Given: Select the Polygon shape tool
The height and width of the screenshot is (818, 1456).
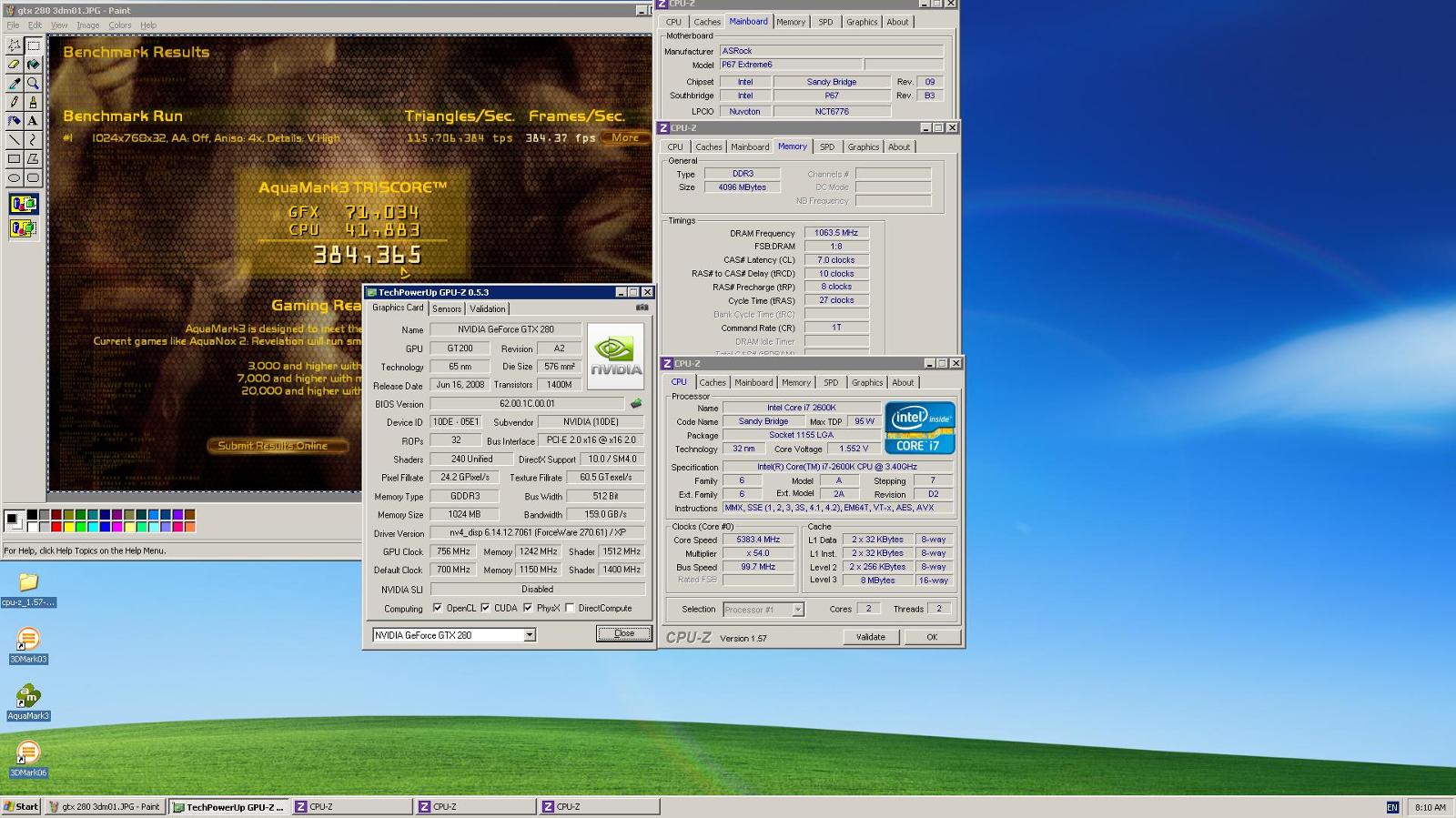Looking at the screenshot, I should pyautogui.click(x=33, y=159).
